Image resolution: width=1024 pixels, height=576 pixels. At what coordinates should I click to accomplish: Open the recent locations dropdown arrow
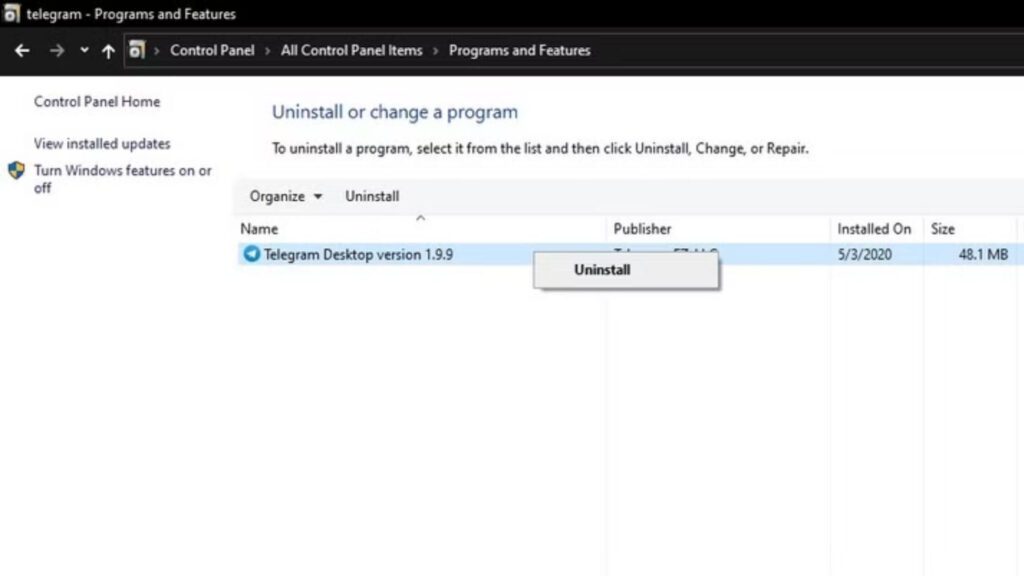[84, 51]
